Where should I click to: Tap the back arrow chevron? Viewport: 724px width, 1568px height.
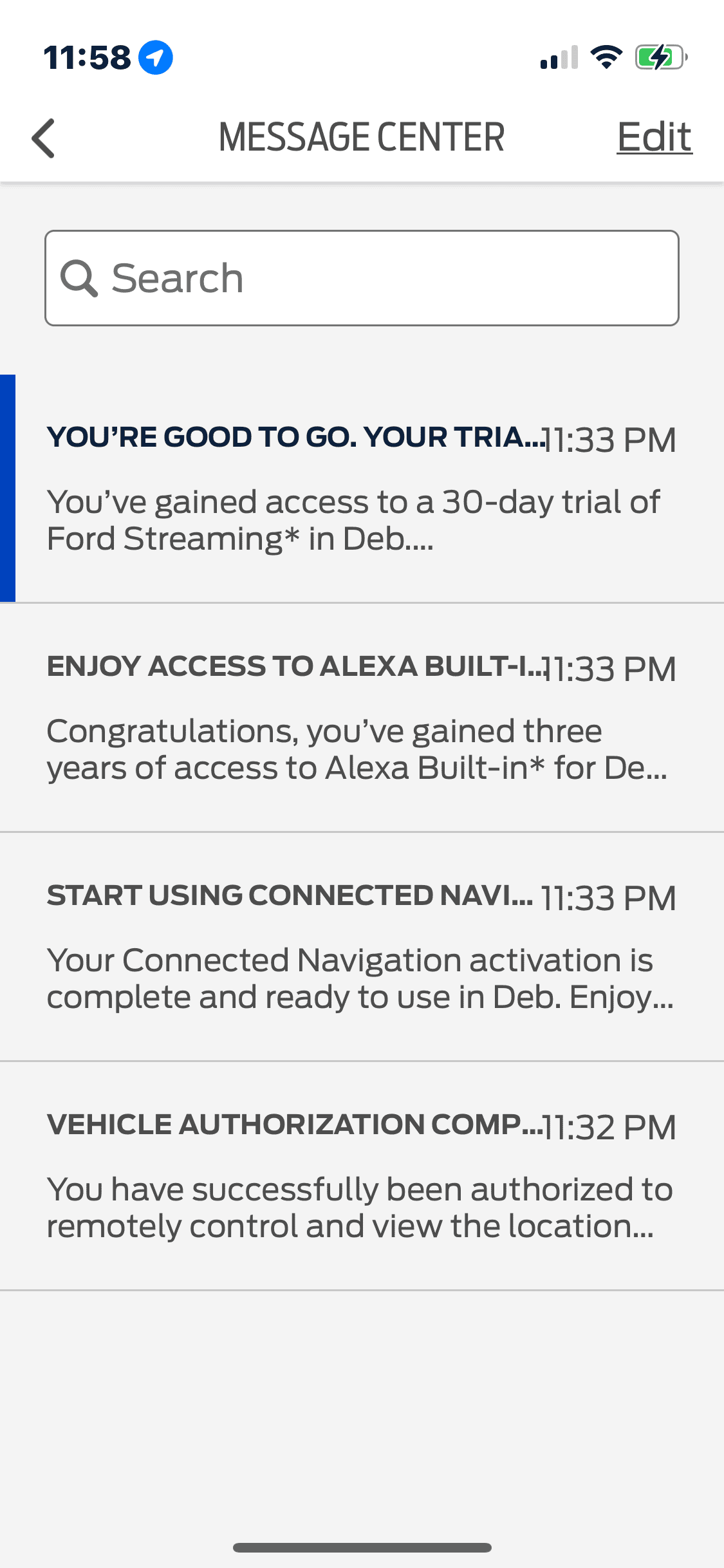pos(44,138)
